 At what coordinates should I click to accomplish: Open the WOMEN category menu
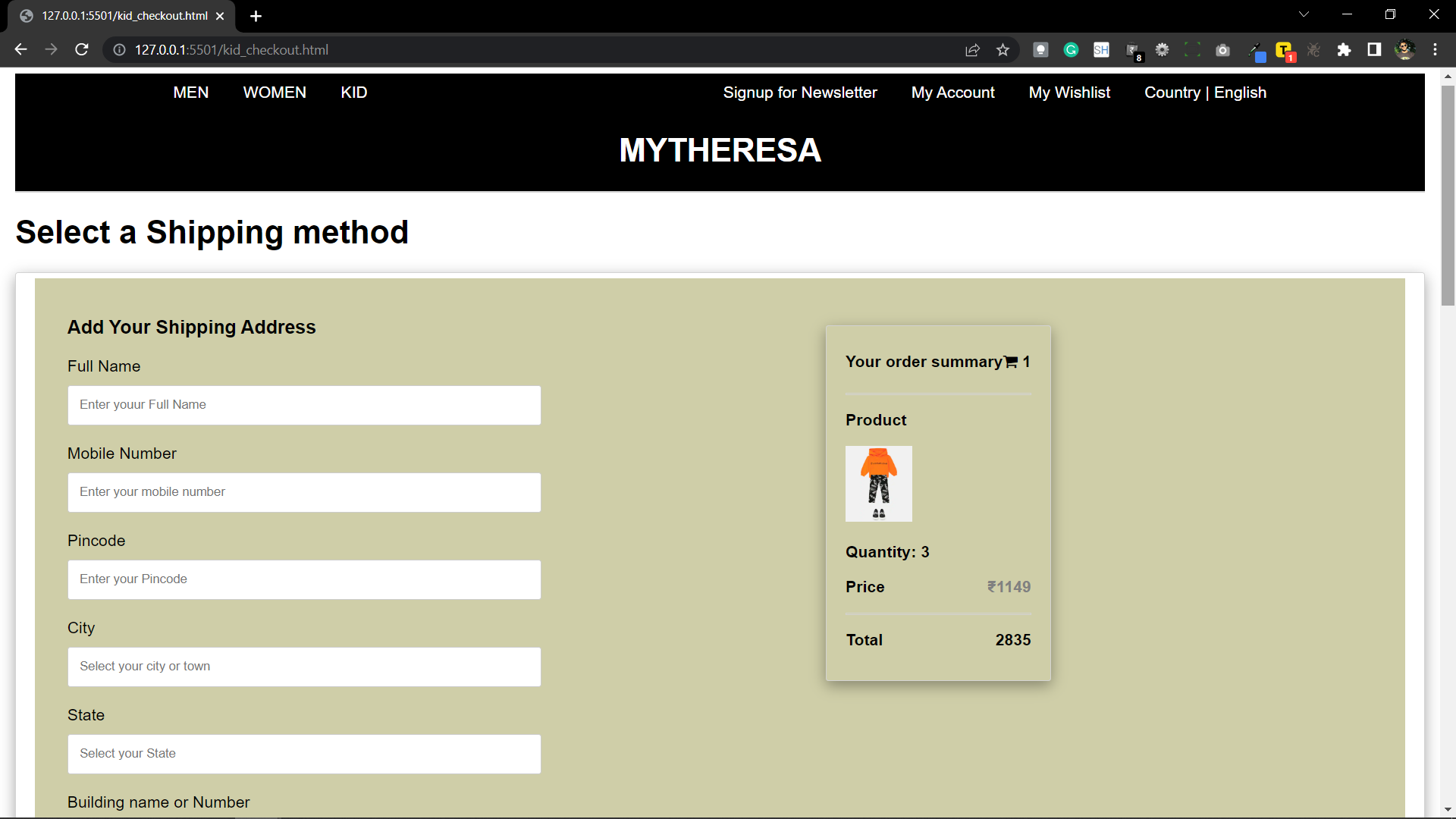click(275, 93)
